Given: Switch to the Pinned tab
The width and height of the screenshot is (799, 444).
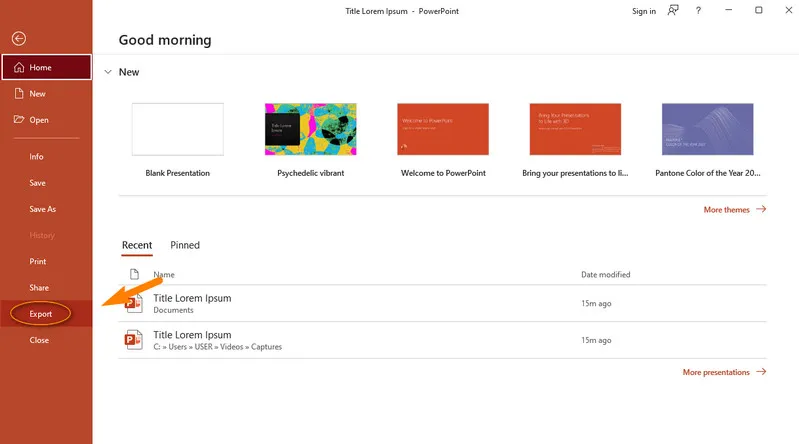Looking at the screenshot, I should 185,245.
